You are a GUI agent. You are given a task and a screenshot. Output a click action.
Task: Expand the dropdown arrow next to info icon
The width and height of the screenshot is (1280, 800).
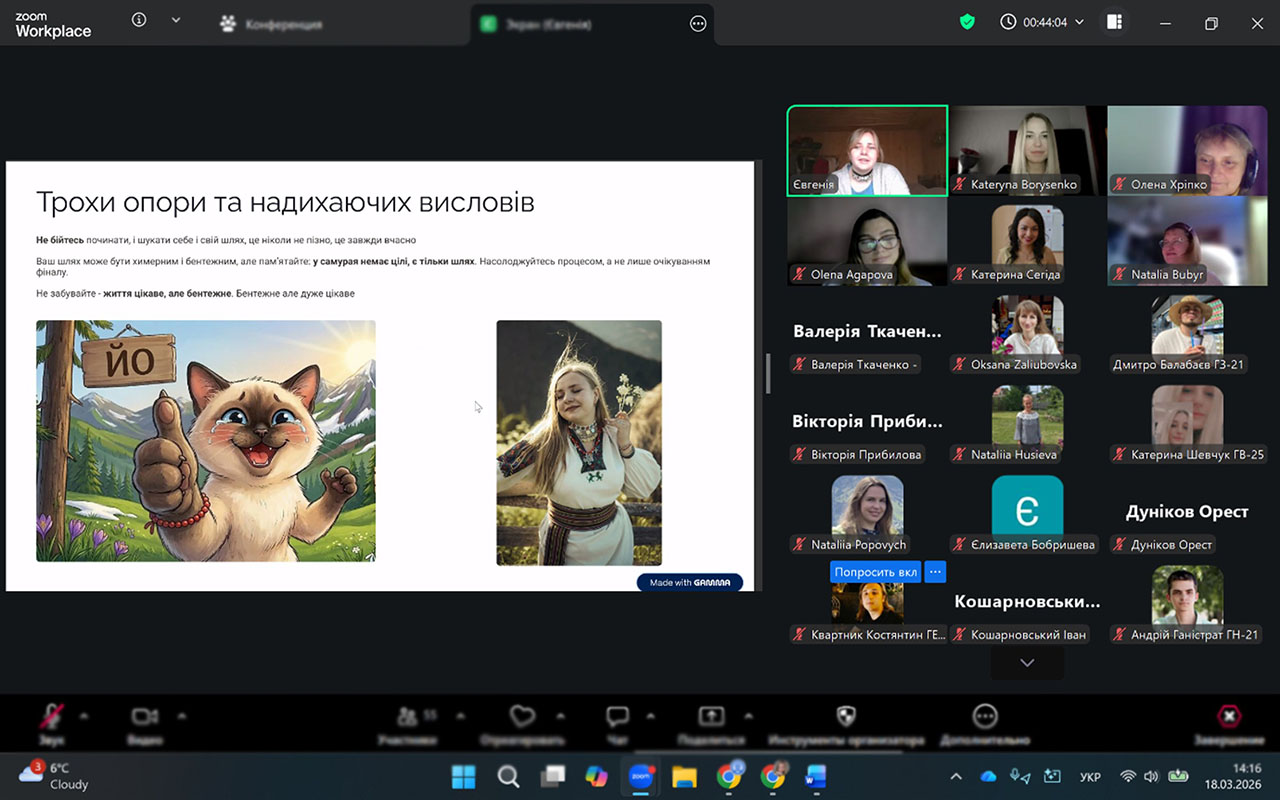coord(176,20)
